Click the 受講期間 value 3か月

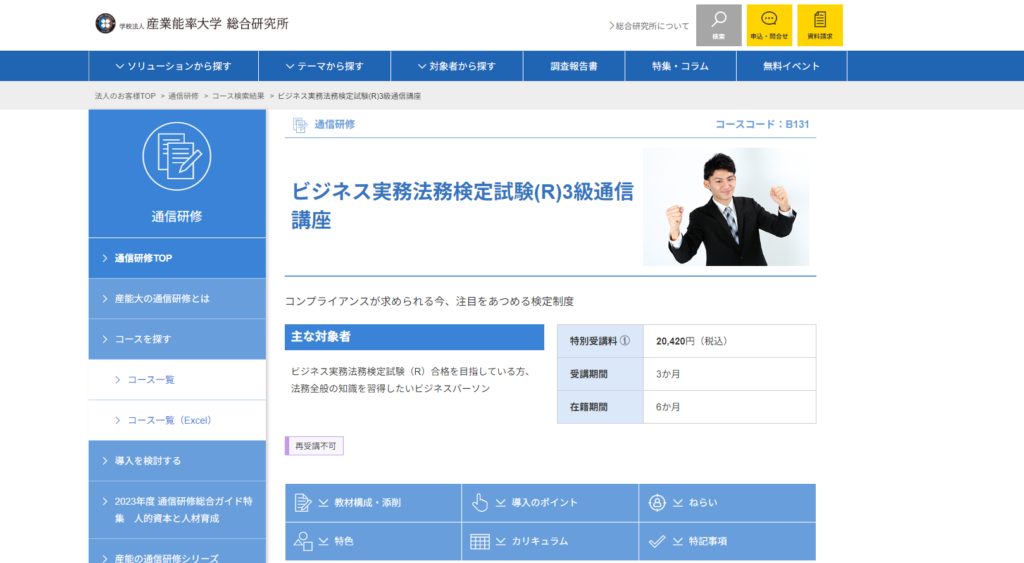click(668, 374)
